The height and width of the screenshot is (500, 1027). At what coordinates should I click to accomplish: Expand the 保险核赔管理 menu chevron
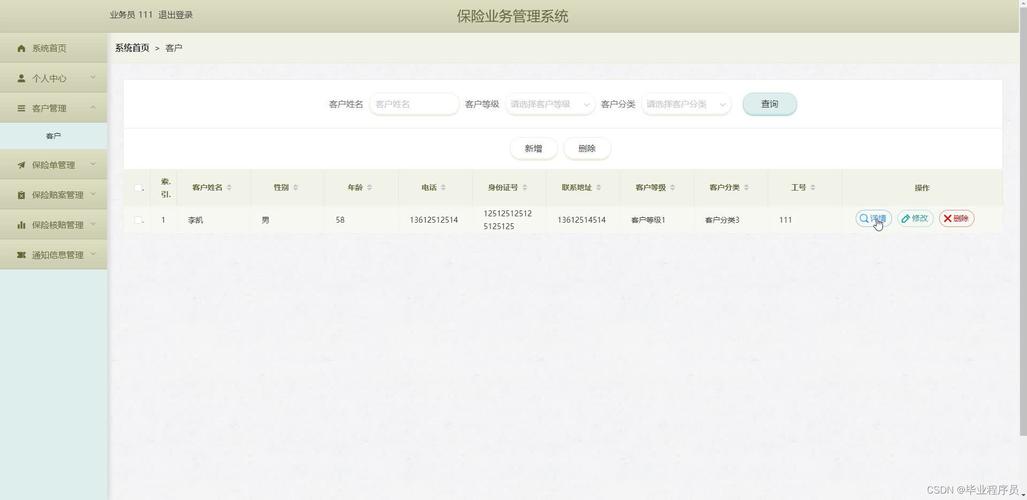tap(93, 224)
